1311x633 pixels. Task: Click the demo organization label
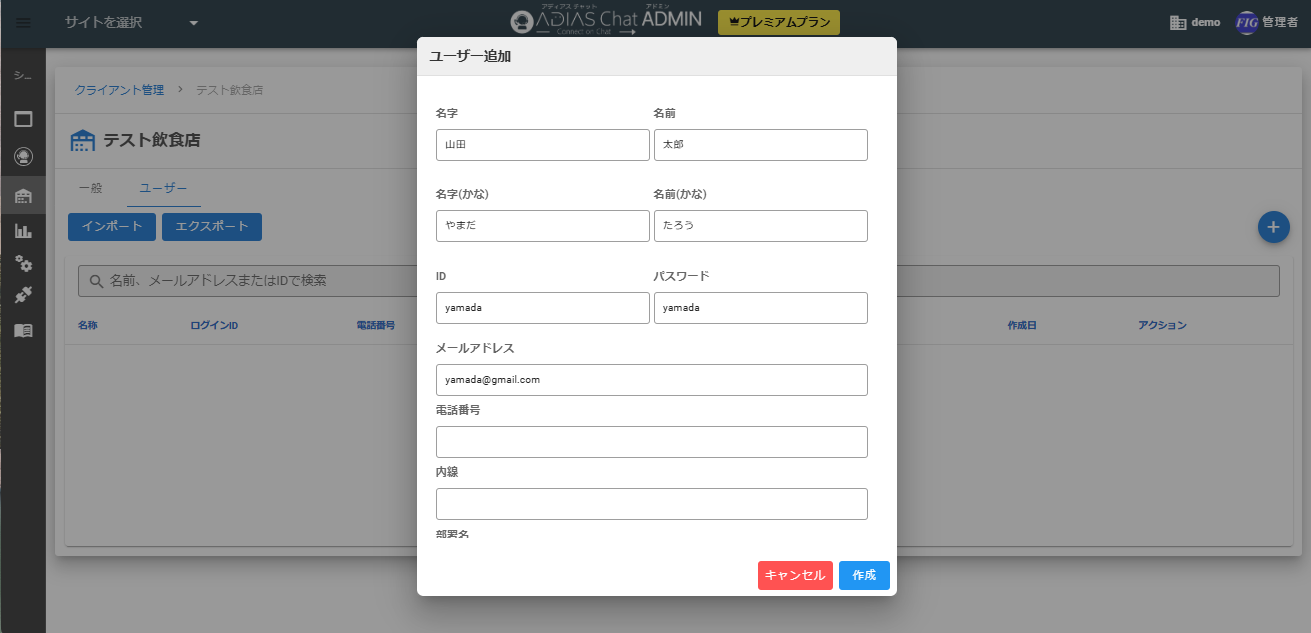pyautogui.click(x=1195, y=23)
